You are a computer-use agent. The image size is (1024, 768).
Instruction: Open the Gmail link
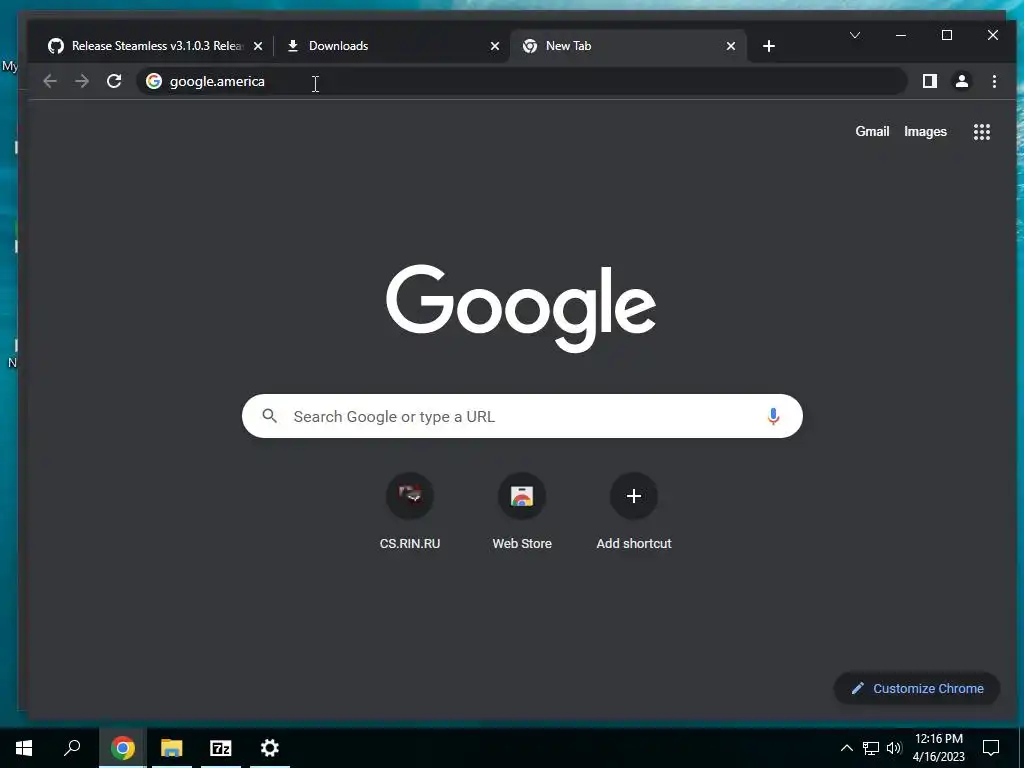tap(872, 131)
